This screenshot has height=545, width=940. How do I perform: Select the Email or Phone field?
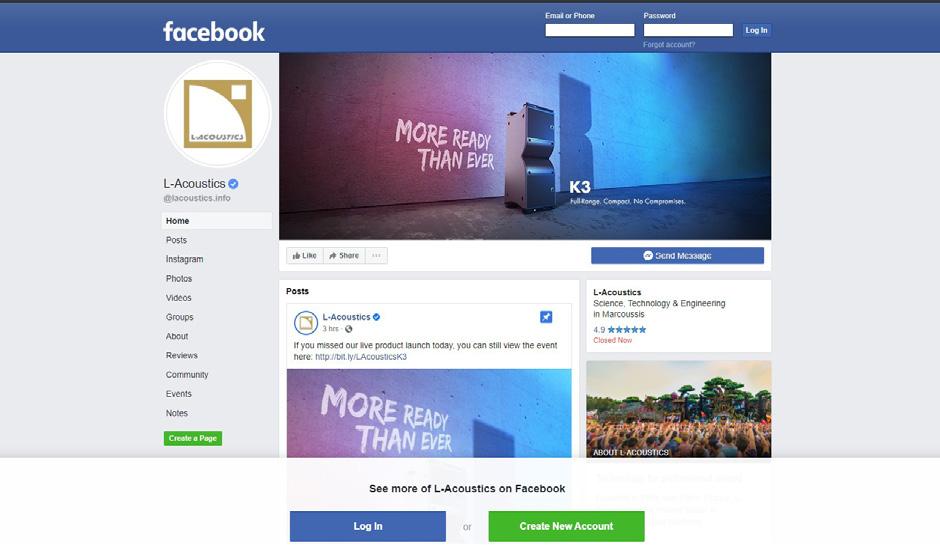coord(589,30)
